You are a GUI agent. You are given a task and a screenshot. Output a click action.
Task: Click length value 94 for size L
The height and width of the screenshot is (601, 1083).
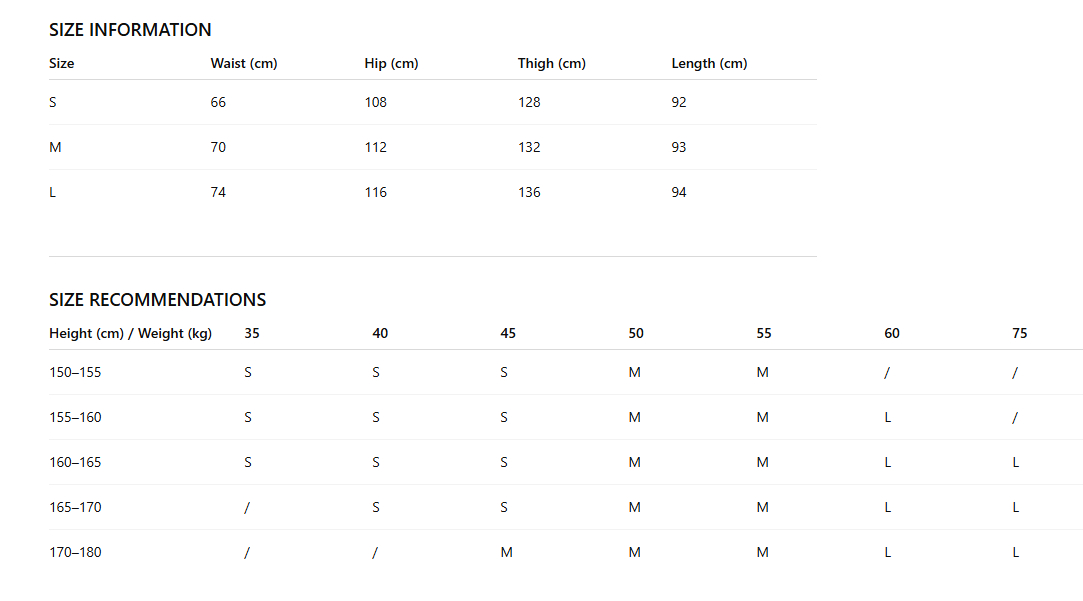(x=679, y=192)
